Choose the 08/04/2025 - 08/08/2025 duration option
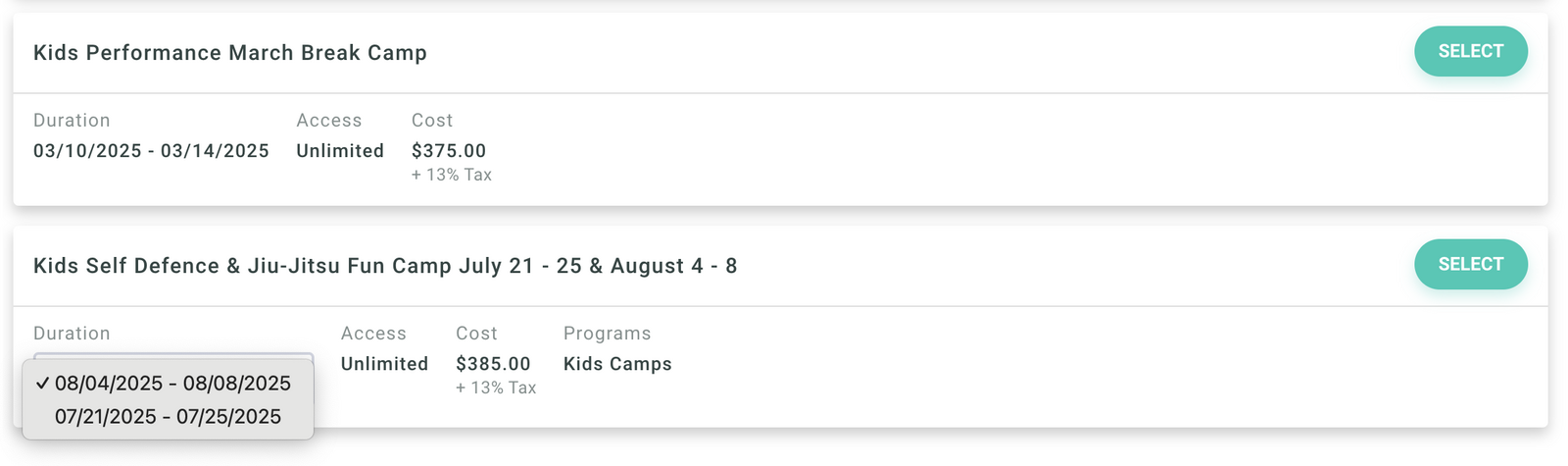 coord(172,384)
